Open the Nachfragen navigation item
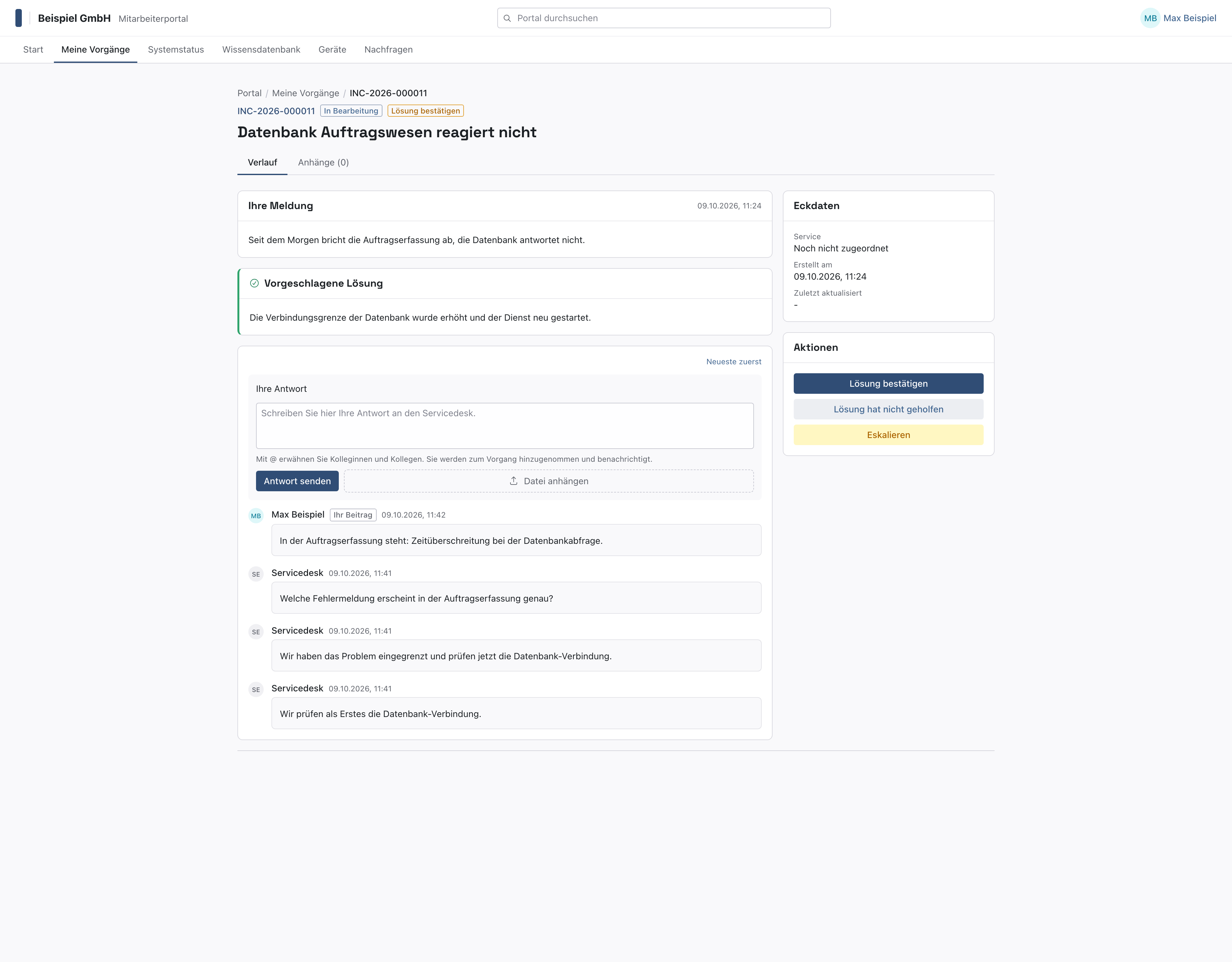1232x962 pixels. tap(389, 50)
